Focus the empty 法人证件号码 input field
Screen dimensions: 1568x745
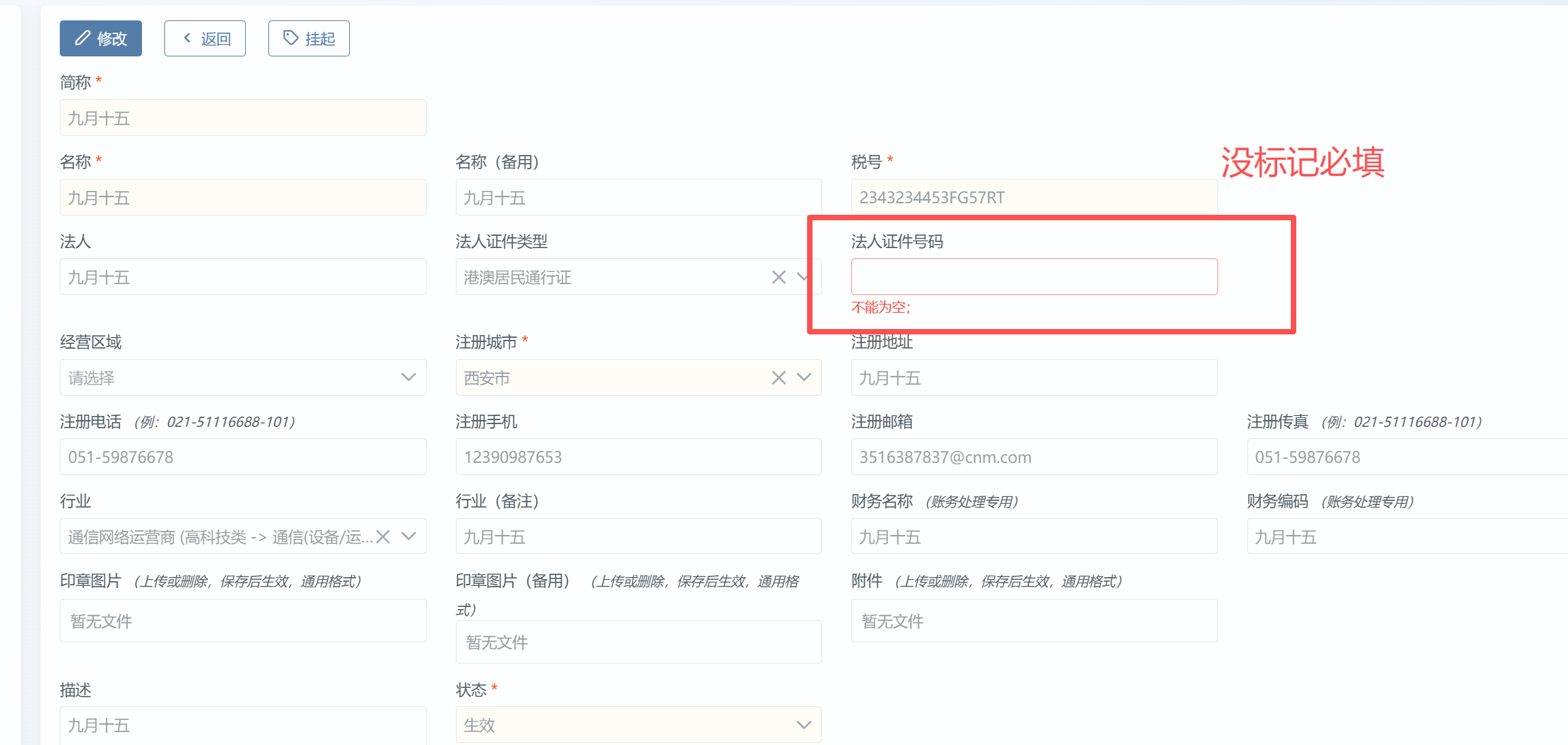click(x=1033, y=277)
